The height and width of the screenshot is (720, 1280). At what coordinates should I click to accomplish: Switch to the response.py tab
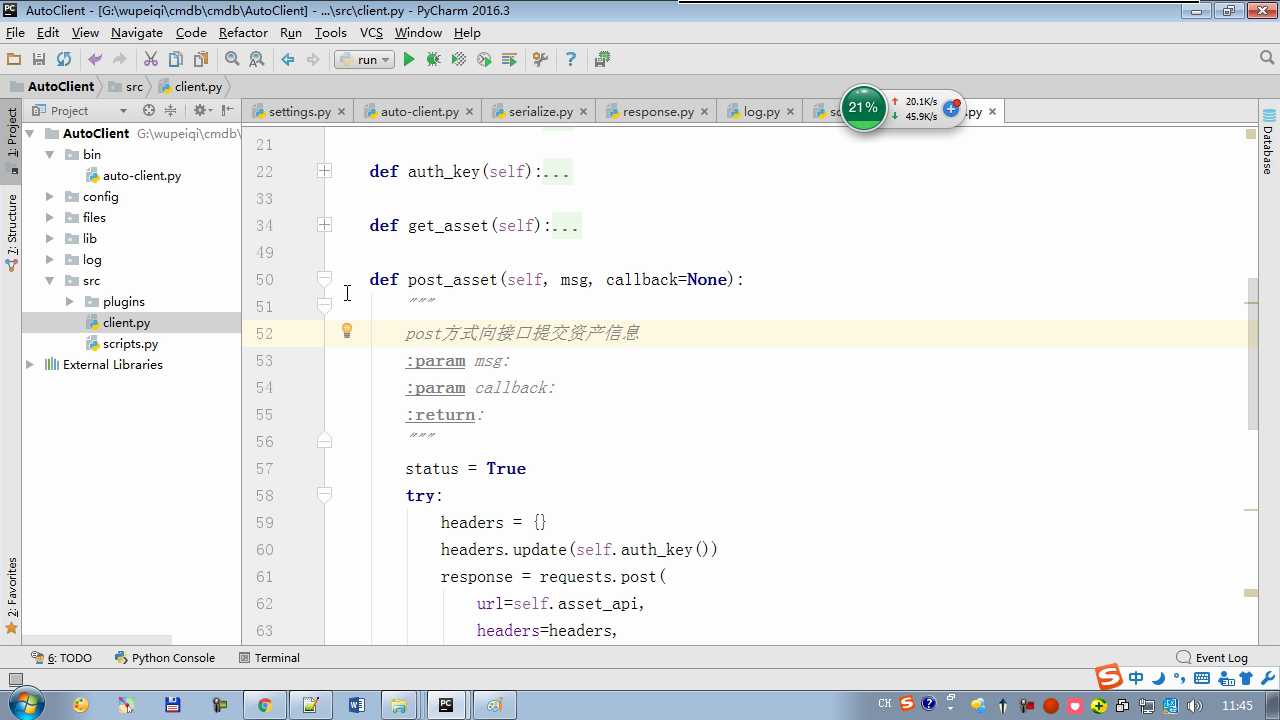657,112
